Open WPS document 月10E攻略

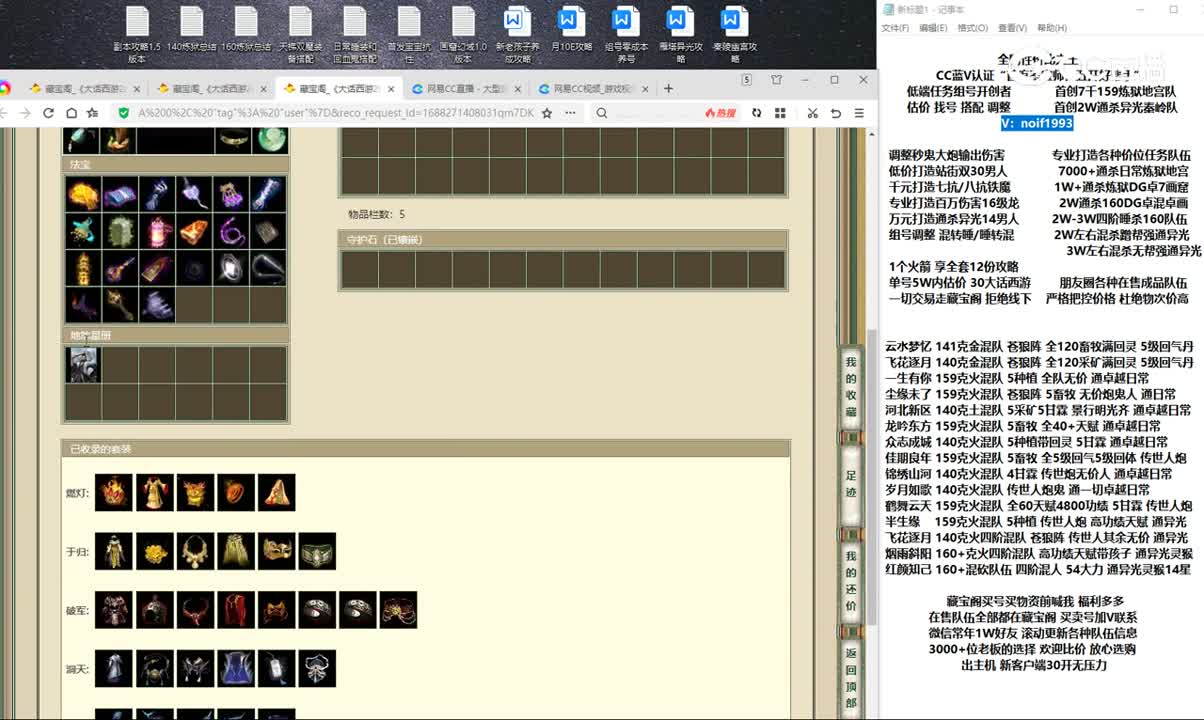[x=571, y=30]
